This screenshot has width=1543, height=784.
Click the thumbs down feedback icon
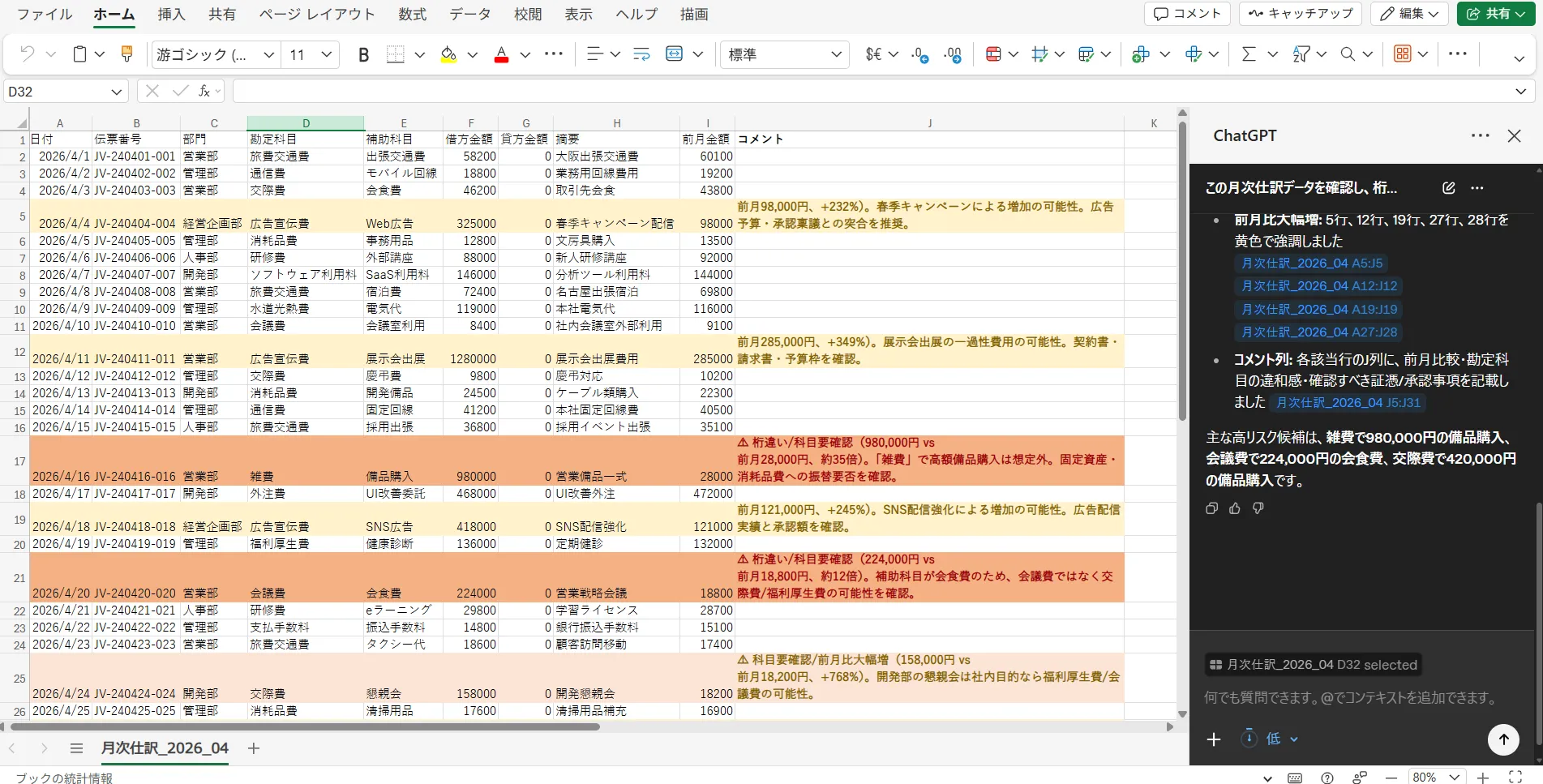pyautogui.click(x=1258, y=508)
